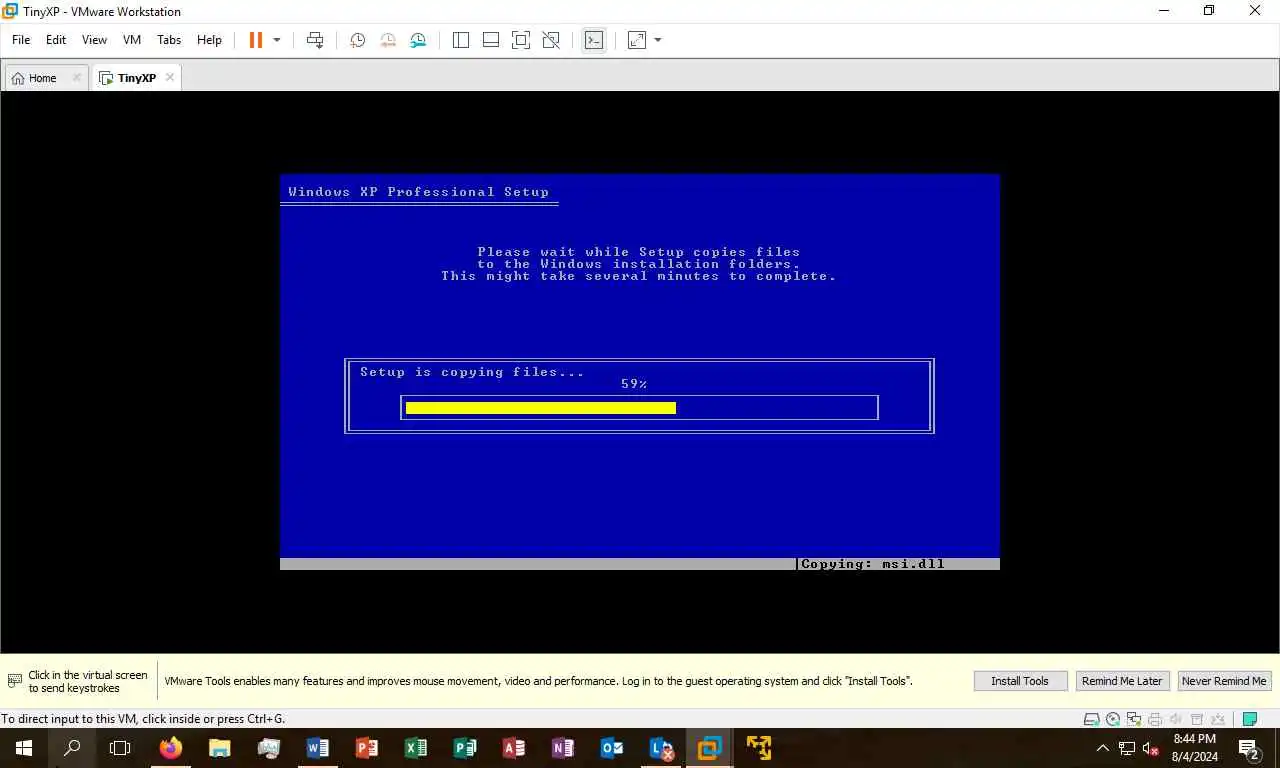Viewport: 1280px width, 768px height.
Task: Click the printer device status icon
Action: (x=1155, y=719)
